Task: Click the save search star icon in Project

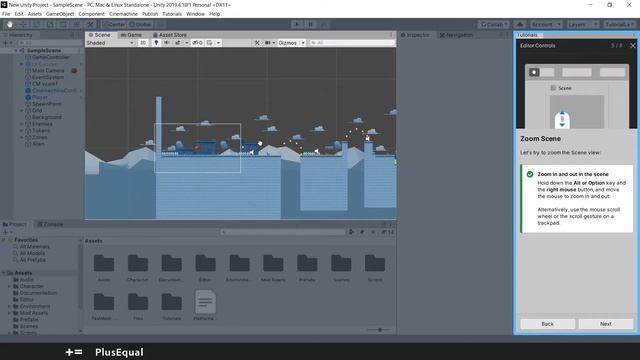Action: pos(373,232)
